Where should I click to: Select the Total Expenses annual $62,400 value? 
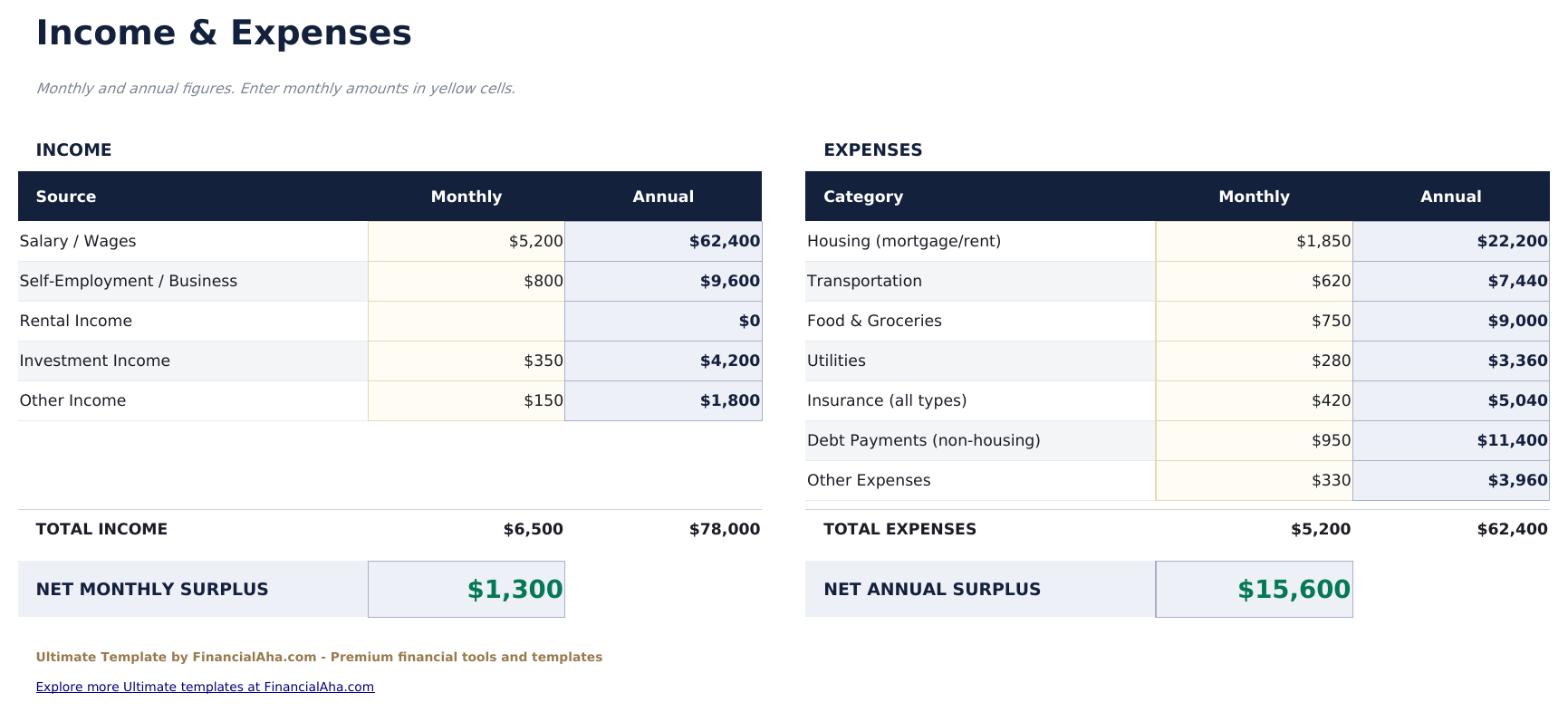[x=1512, y=529]
